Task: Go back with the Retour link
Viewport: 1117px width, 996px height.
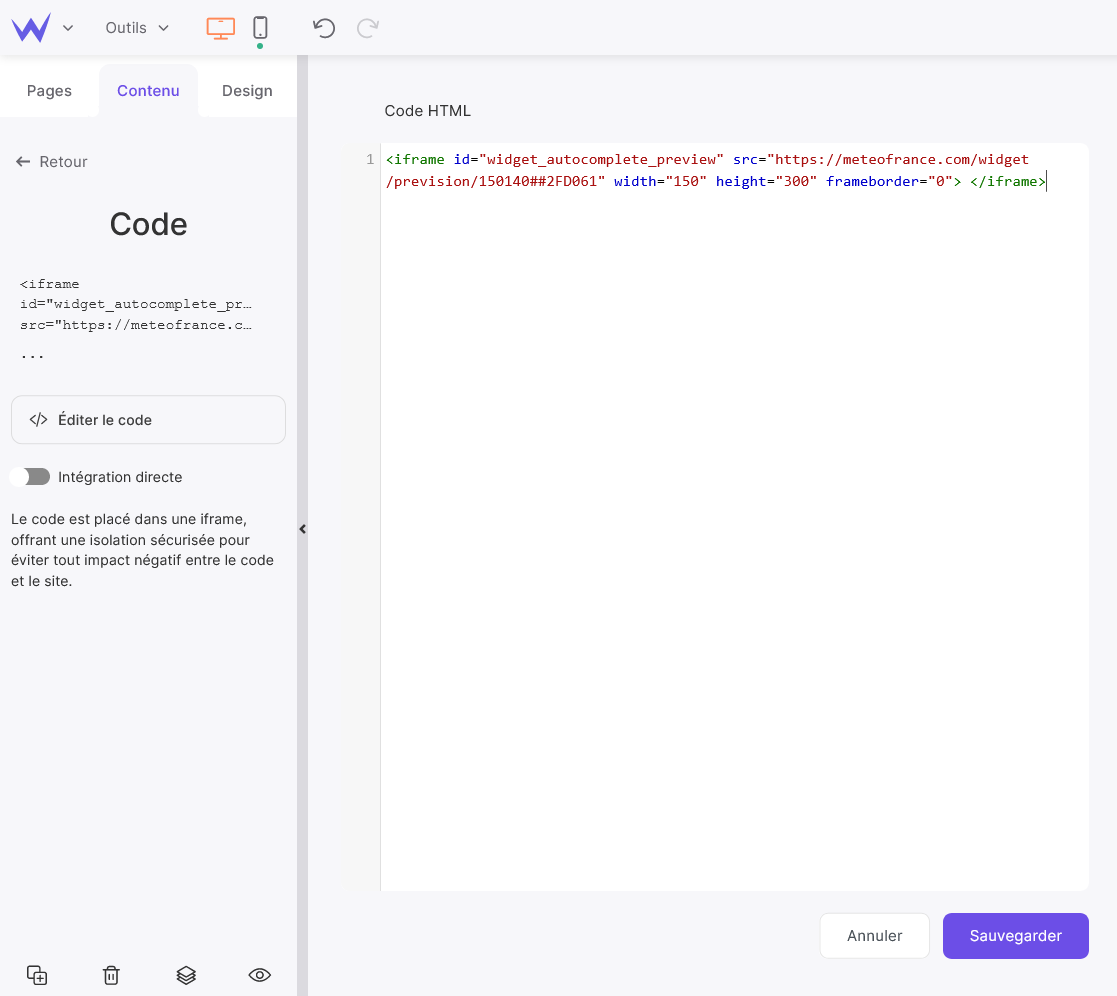Action: [x=52, y=162]
